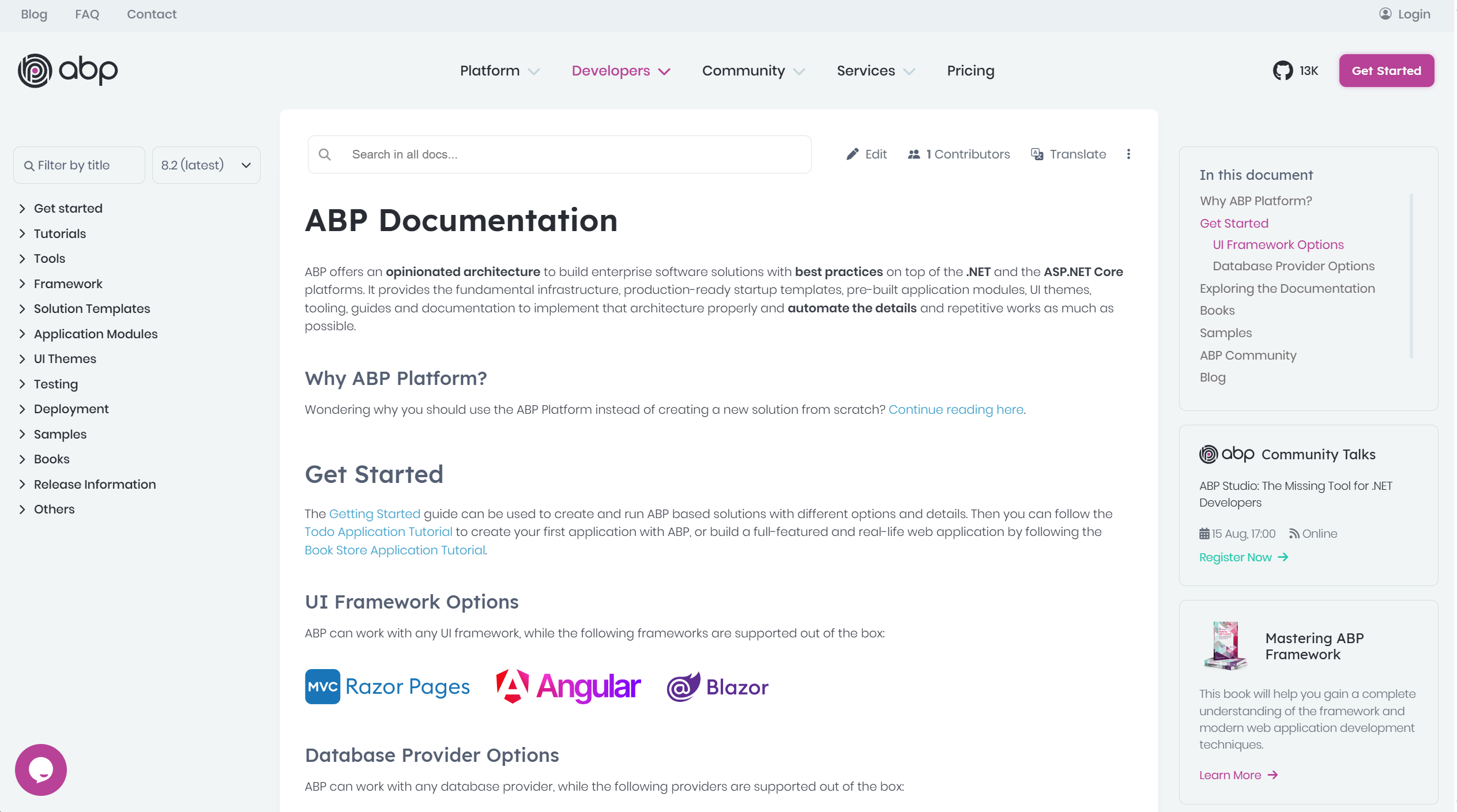1457x812 pixels.
Task: Open the Developers navigation menu
Action: pos(620,71)
